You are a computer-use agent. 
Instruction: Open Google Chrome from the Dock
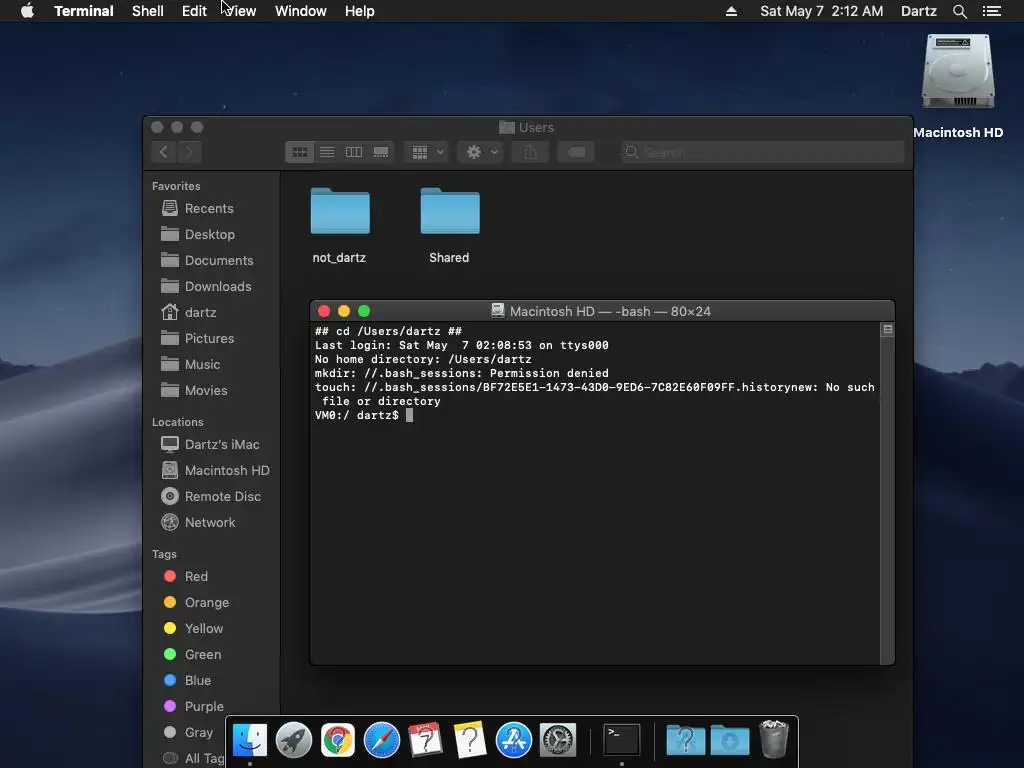pos(338,740)
